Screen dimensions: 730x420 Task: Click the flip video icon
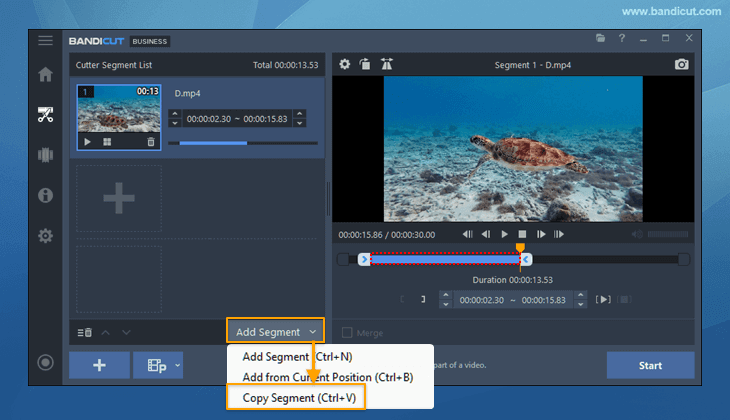pos(386,64)
